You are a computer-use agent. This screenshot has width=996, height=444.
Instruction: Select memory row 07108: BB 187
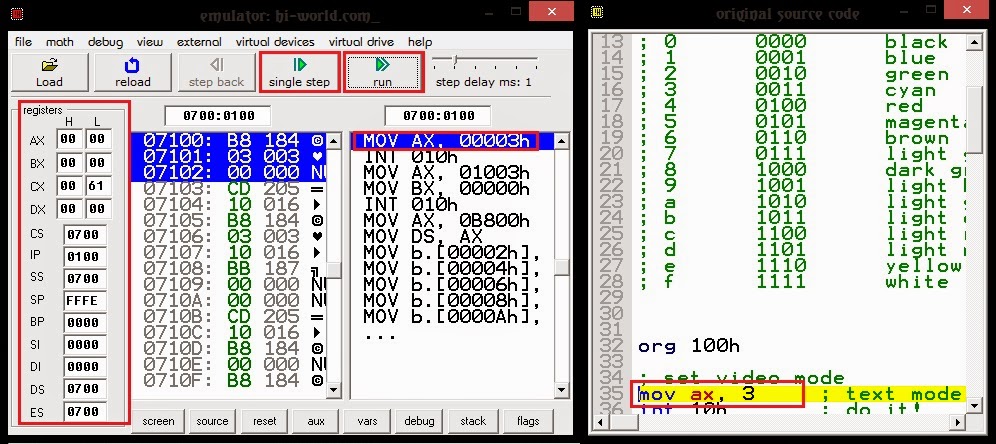(x=229, y=269)
